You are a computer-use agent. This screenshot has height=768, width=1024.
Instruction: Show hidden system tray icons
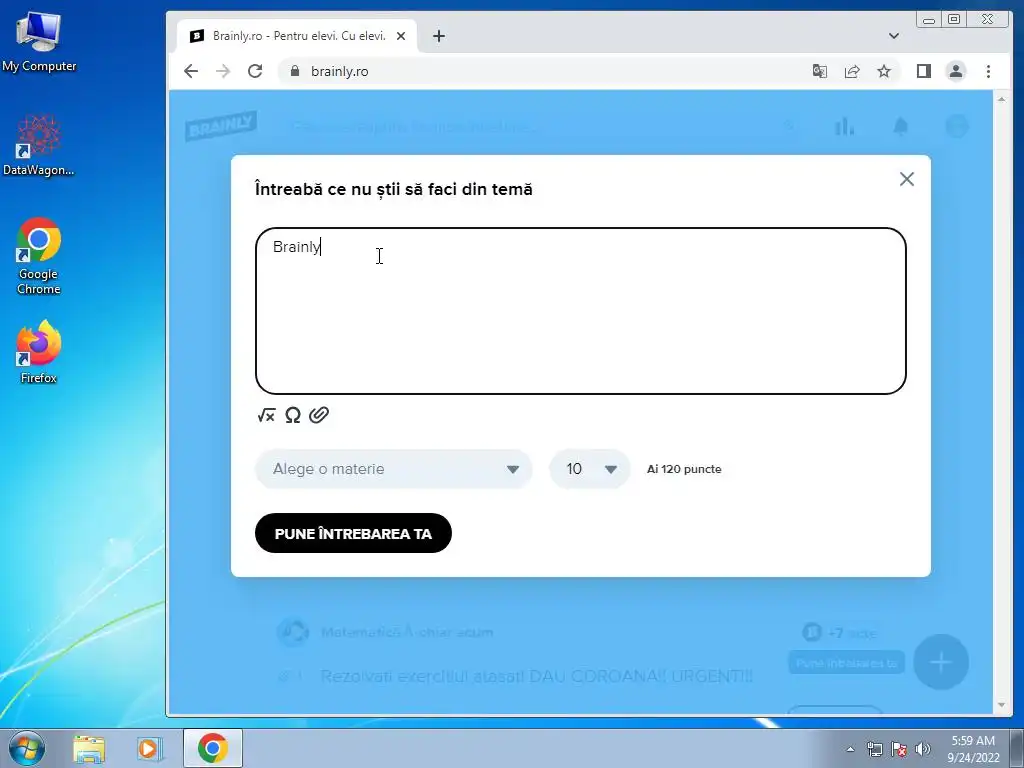tap(850, 749)
